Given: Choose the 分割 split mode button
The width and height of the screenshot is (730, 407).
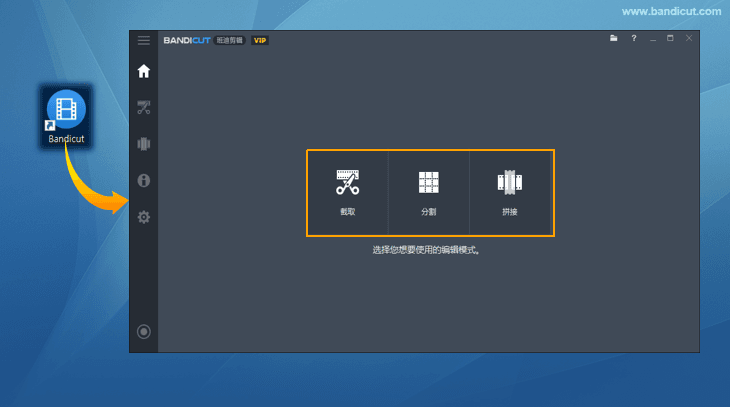Looking at the screenshot, I should pyautogui.click(x=429, y=193).
